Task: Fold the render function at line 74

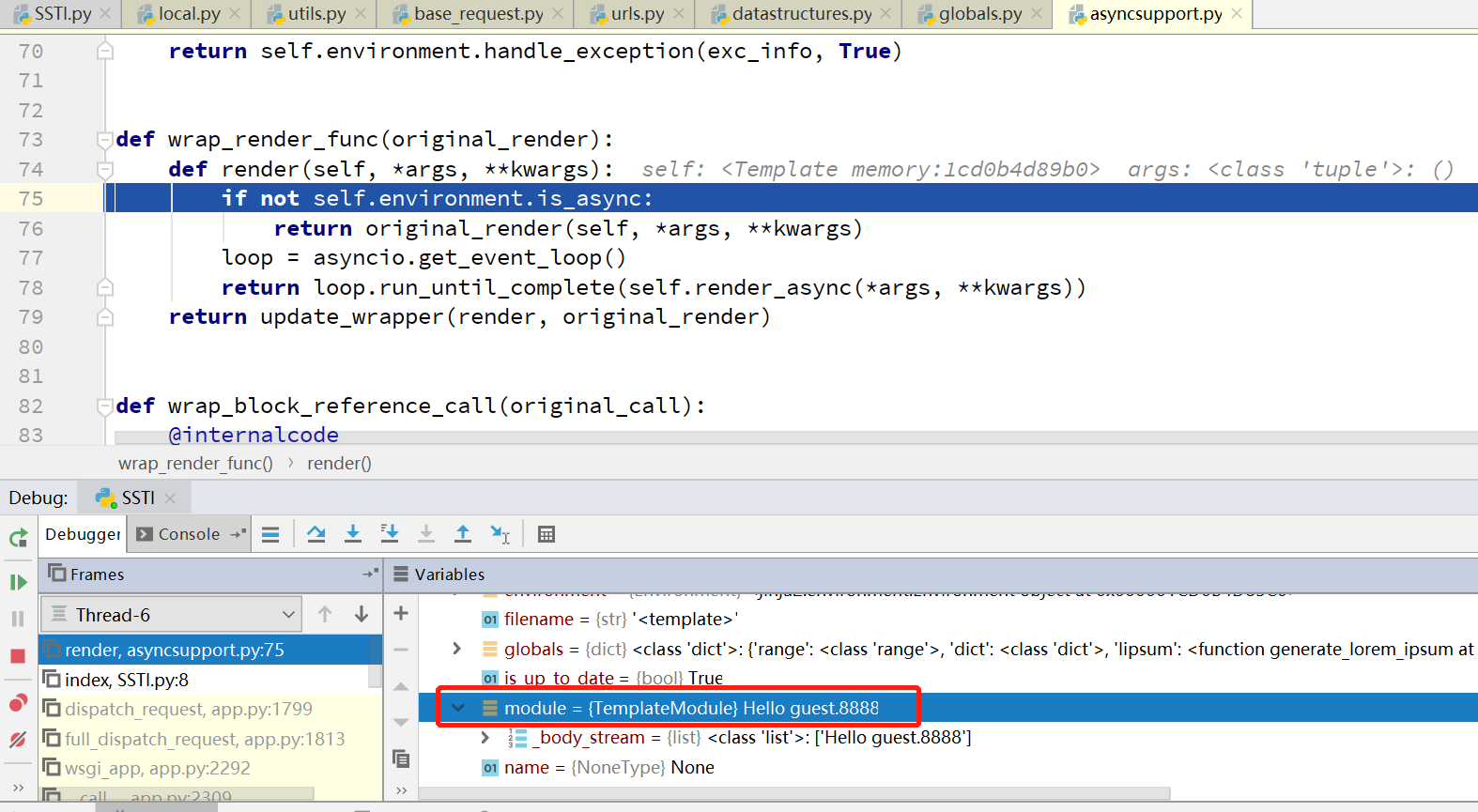Action: click(105, 170)
